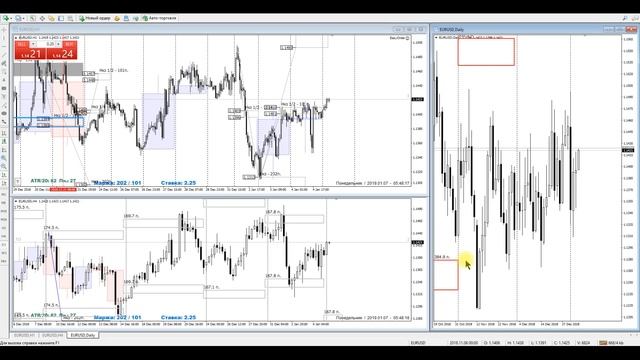Toggle the Авто-торговля button
This screenshot has width=640, height=360.
(159, 18)
